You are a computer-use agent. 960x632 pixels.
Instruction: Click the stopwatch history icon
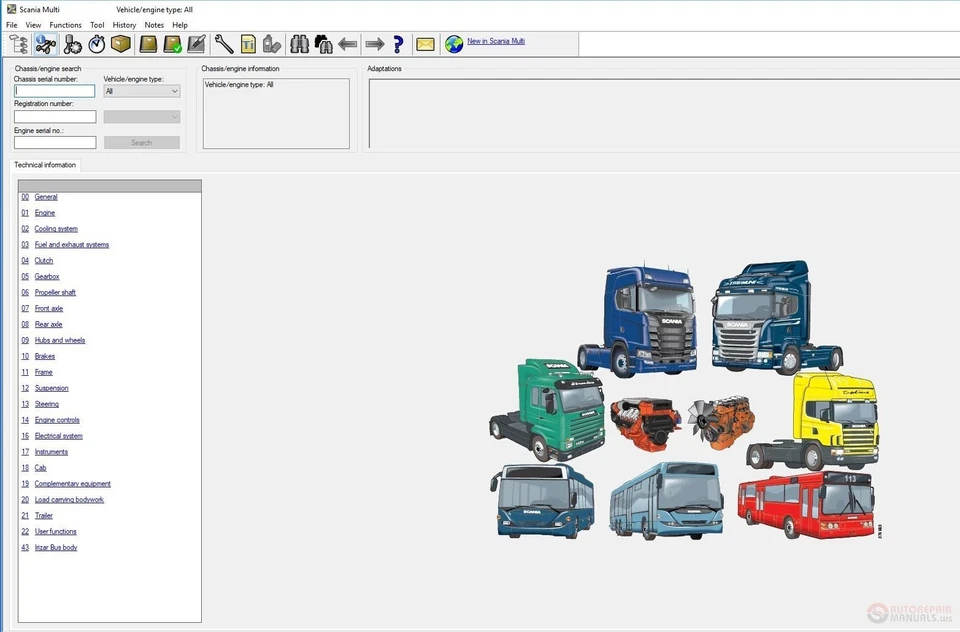pyautogui.click(x=95, y=44)
